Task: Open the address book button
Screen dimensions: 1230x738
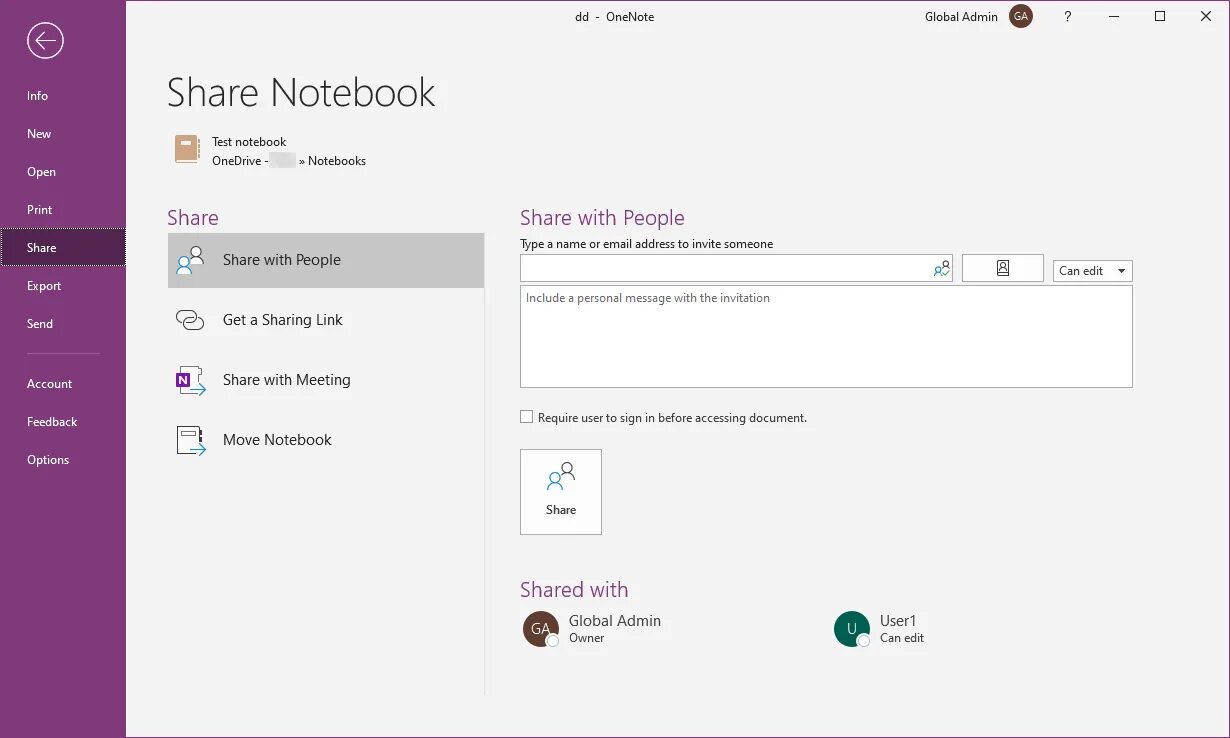Action: (1003, 268)
